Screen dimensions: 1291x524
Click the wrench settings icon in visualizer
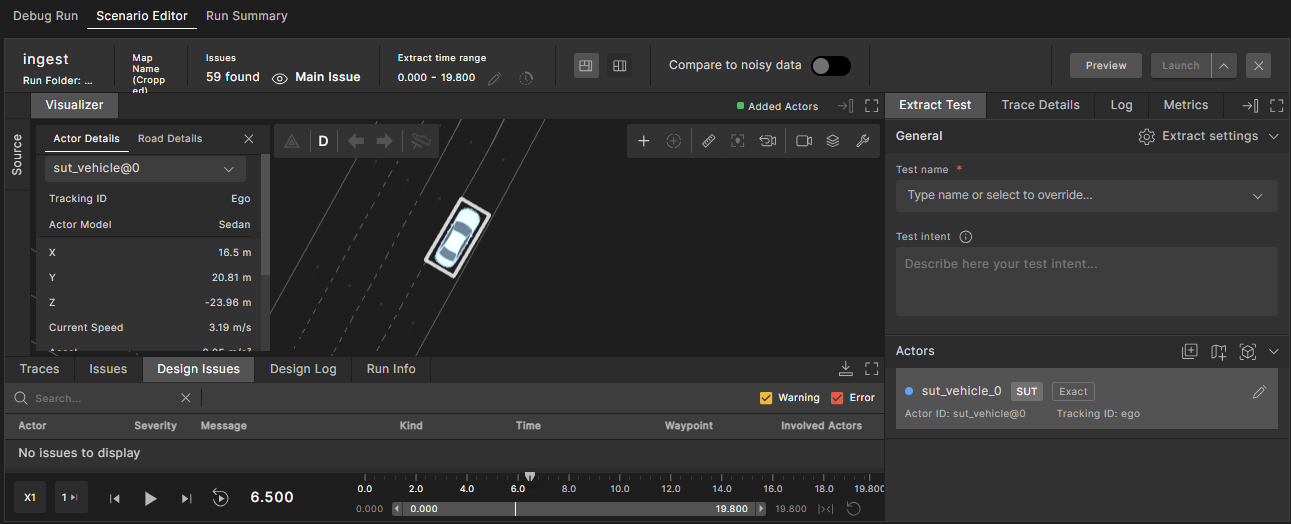pyautogui.click(x=862, y=141)
